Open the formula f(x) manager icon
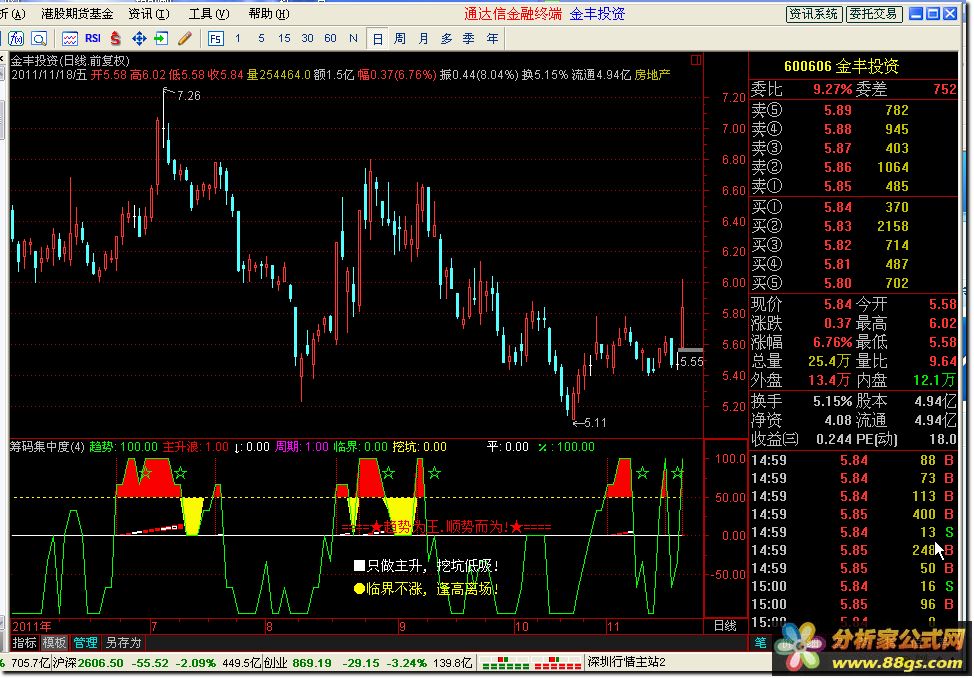This screenshot has height=678, width=974. (x=16, y=39)
